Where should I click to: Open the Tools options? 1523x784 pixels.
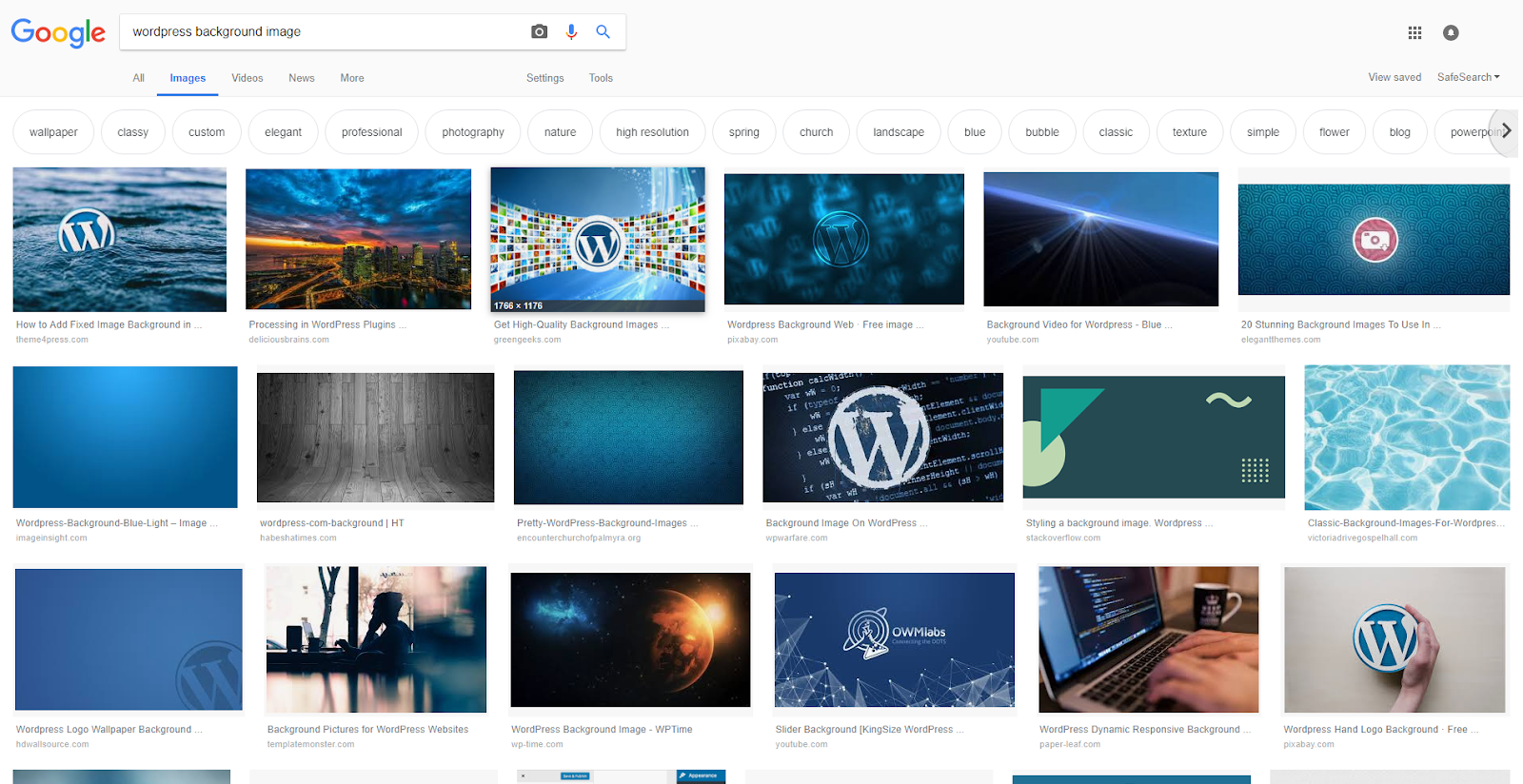coord(601,78)
